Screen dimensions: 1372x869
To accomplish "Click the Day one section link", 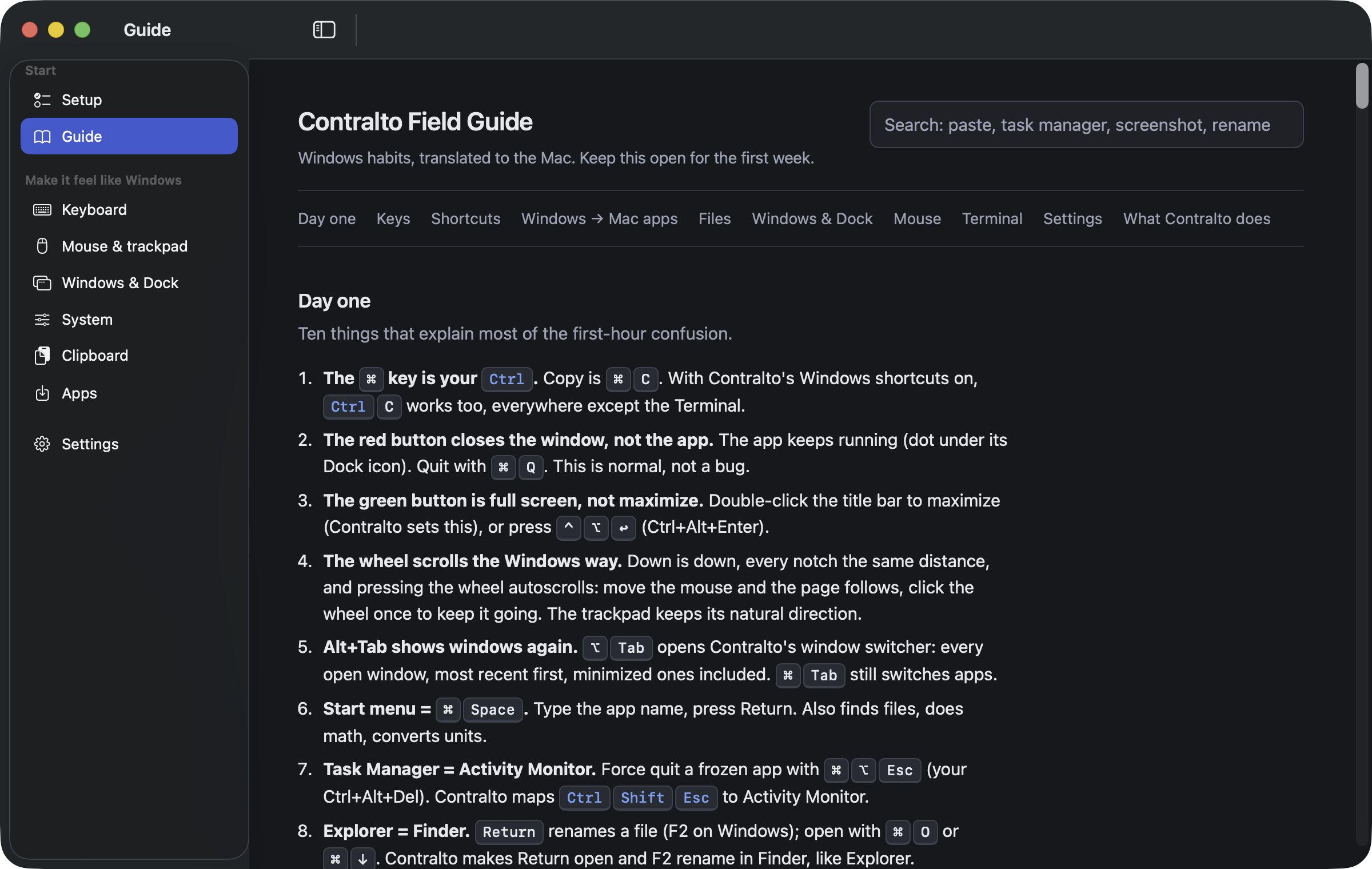I will point(327,219).
